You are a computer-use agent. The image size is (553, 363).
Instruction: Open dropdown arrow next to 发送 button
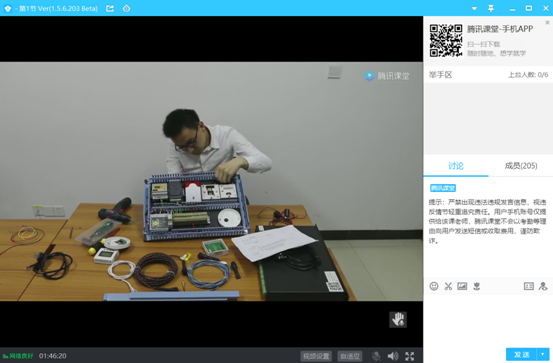click(543, 354)
